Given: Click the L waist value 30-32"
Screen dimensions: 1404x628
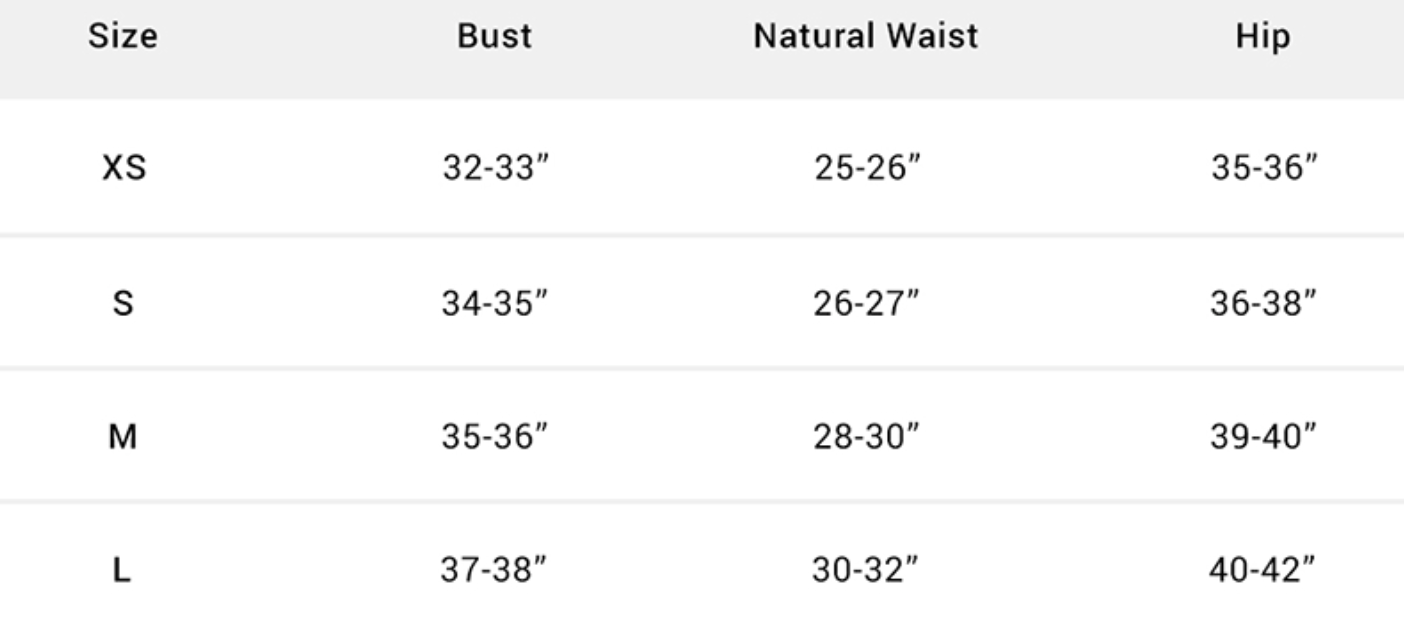Looking at the screenshot, I should point(866,571).
